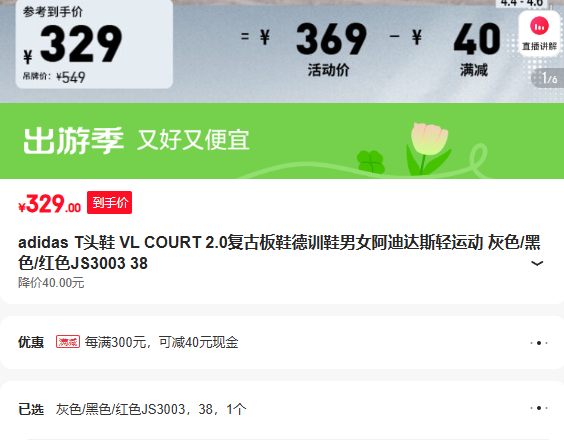Image resolution: width=564 pixels, height=443 pixels.
Task: Open the 出游季 promotion banner
Action: tap(282, 141)
